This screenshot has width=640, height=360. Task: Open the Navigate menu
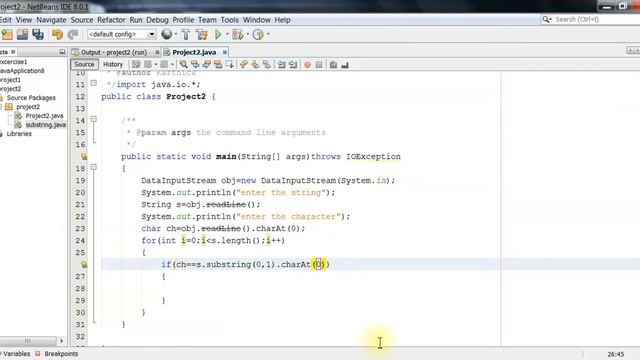click(x=51, y=20)
